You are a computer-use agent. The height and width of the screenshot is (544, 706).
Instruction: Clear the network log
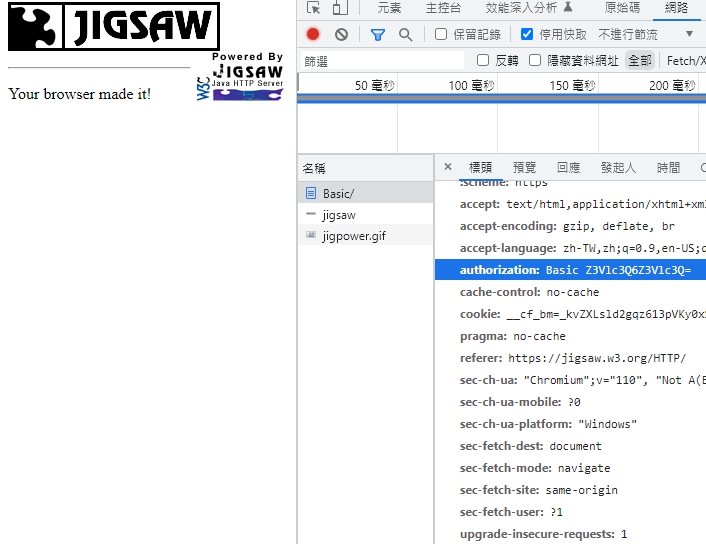pos(341,34)
